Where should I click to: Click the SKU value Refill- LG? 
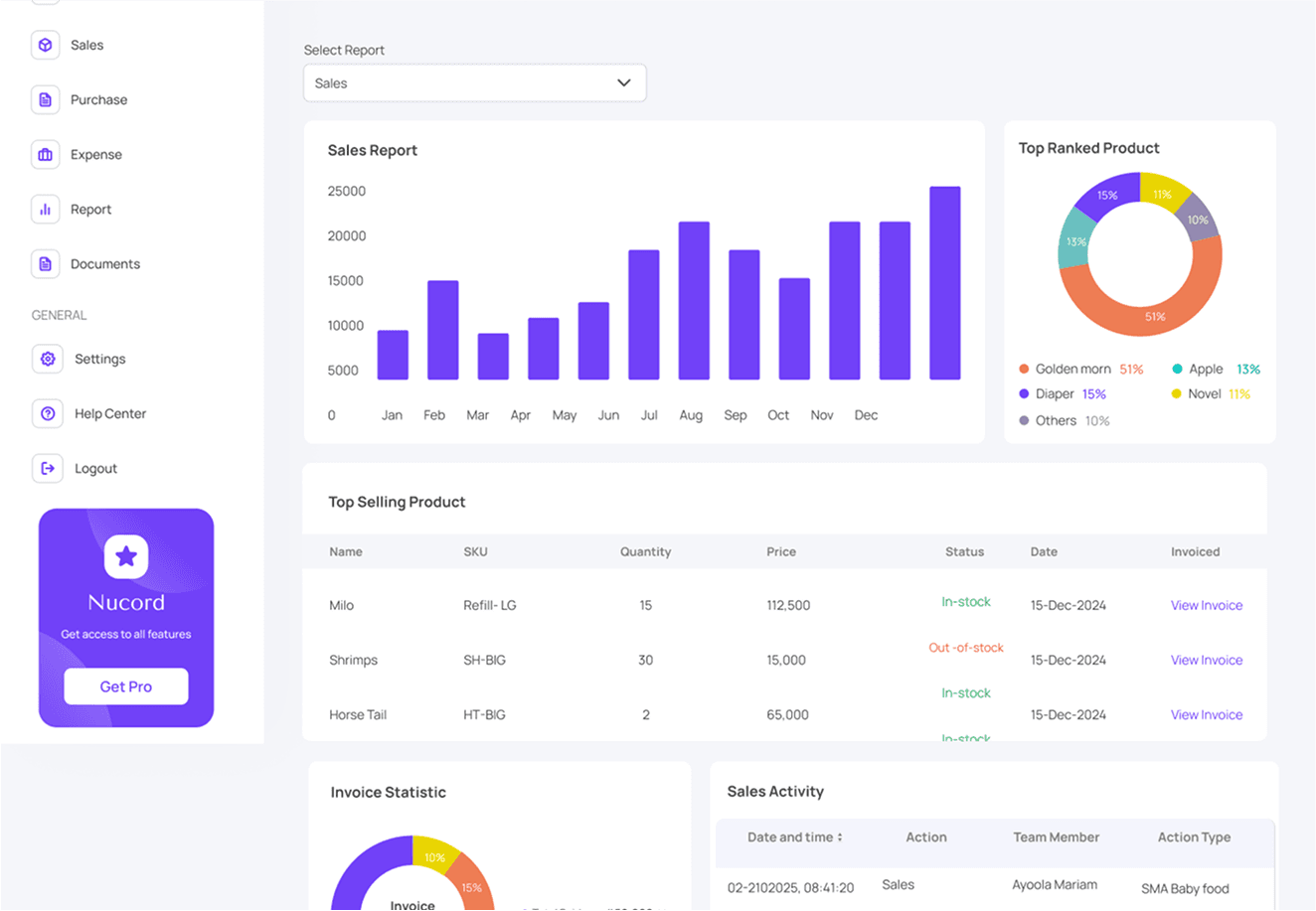(x=490, y=605)
